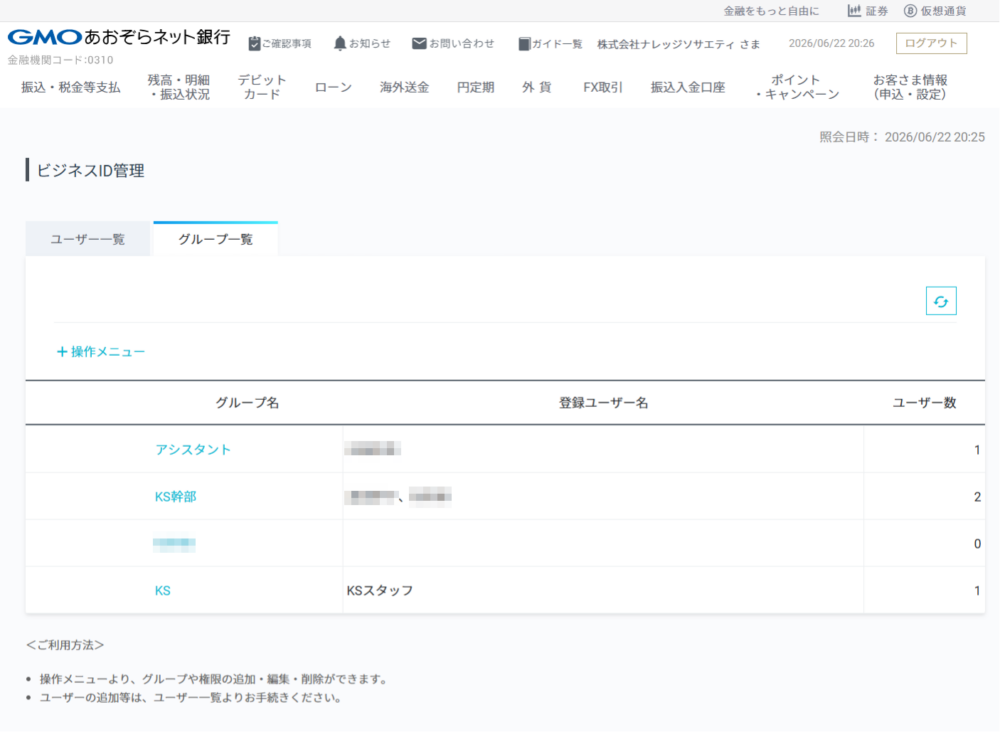Click the user count 0 cell

click(977, 544)
